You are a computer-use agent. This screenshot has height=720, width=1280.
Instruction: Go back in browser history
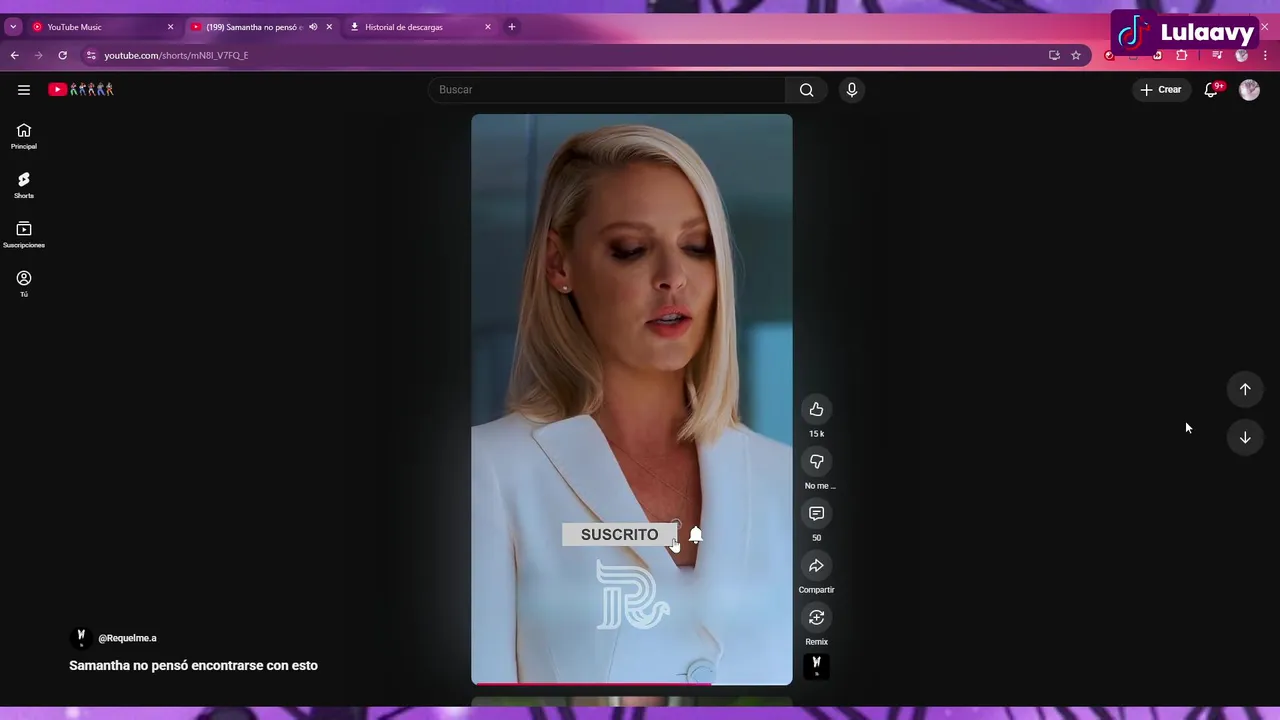15,55
